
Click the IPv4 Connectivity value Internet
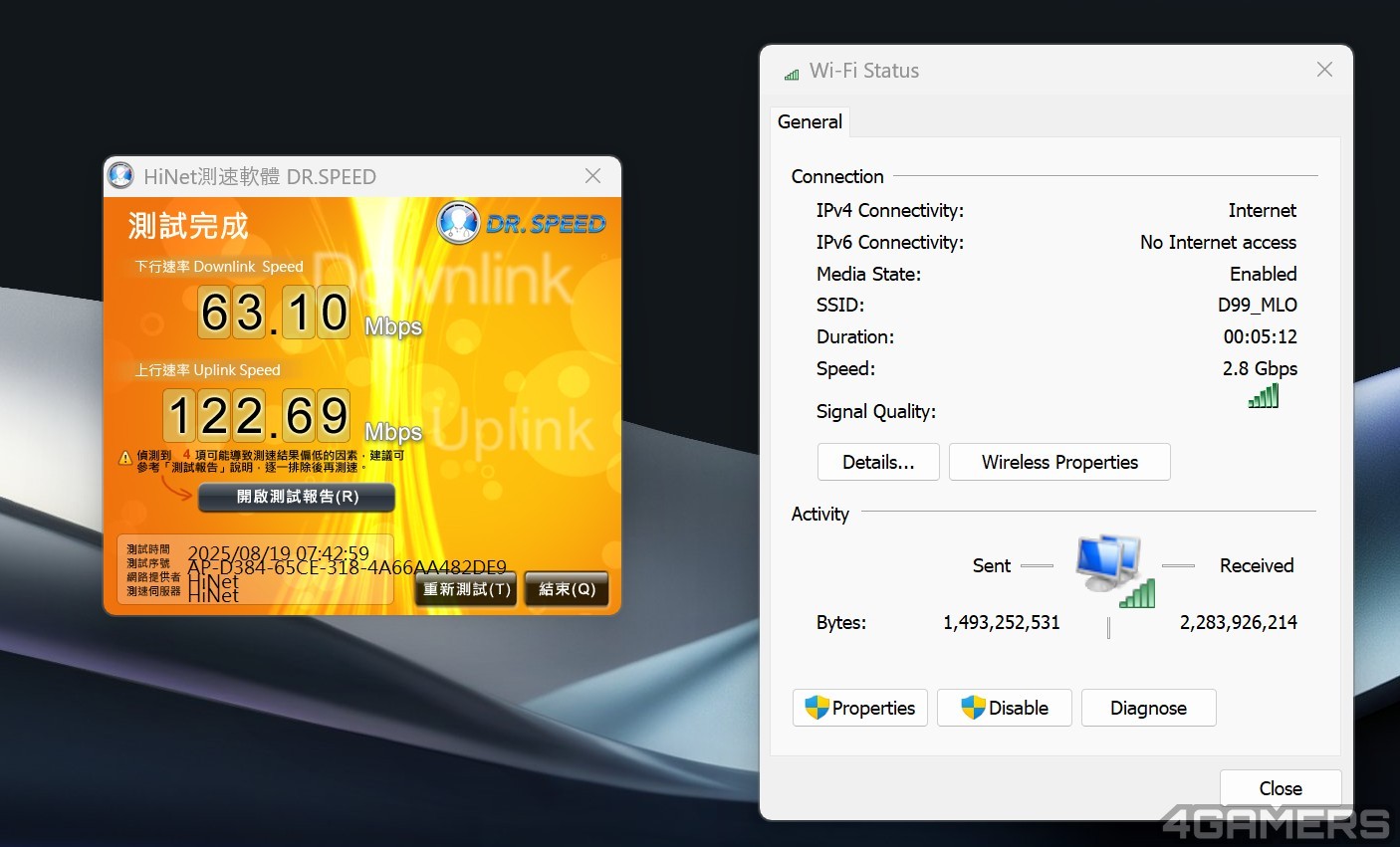coord(1262,210)
